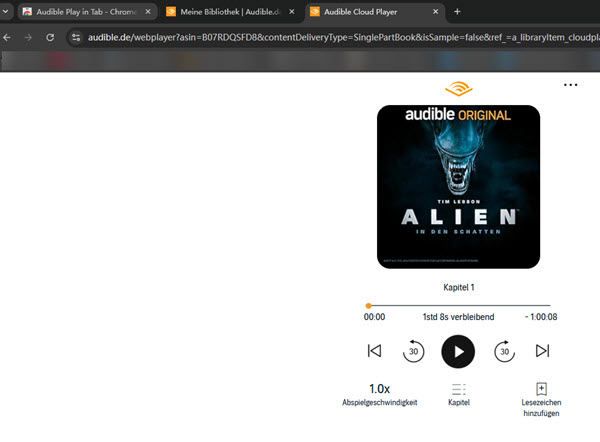Go back in browser history
Screen dimensions: 600x442
pos(7,38)
